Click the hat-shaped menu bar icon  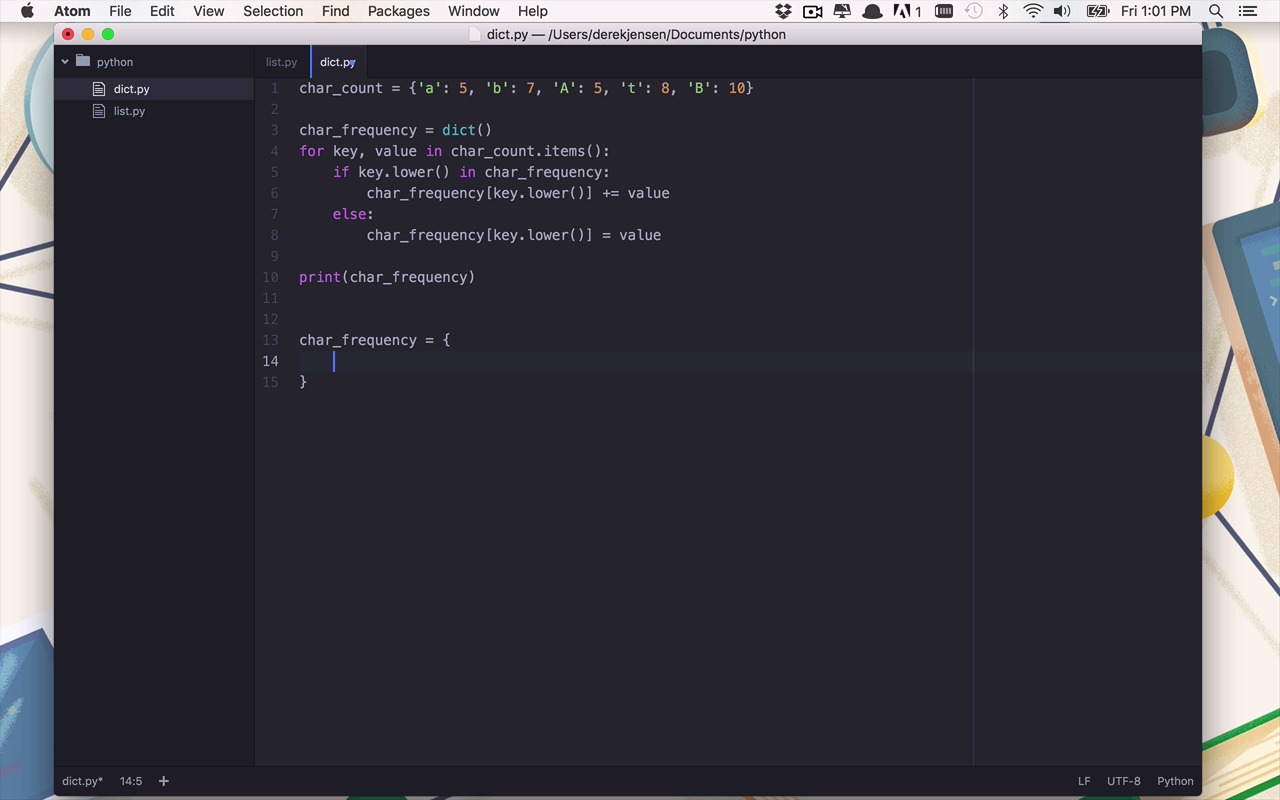coord(872,11)
